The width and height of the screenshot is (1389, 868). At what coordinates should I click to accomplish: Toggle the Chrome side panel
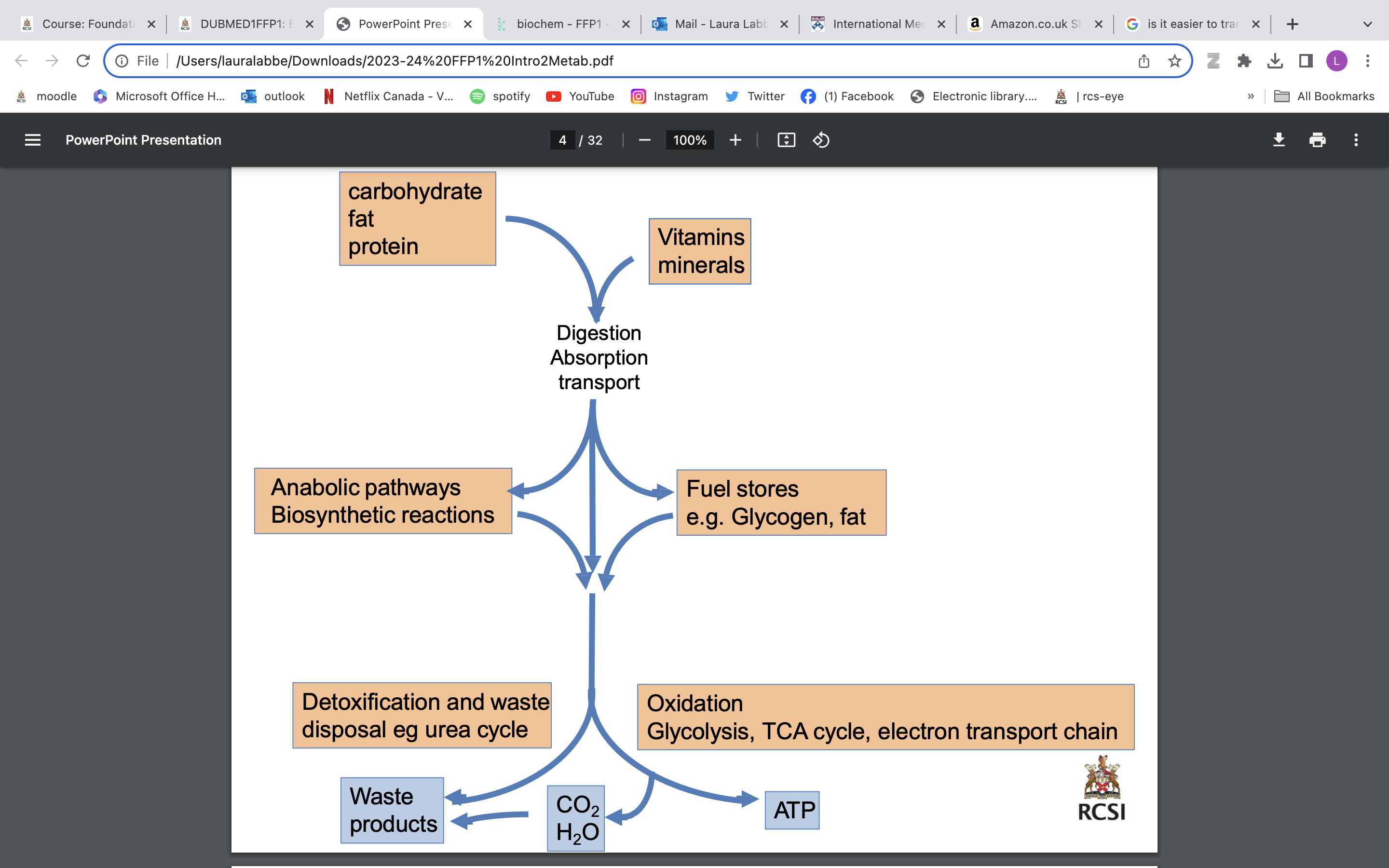(x=1305, y=60)
